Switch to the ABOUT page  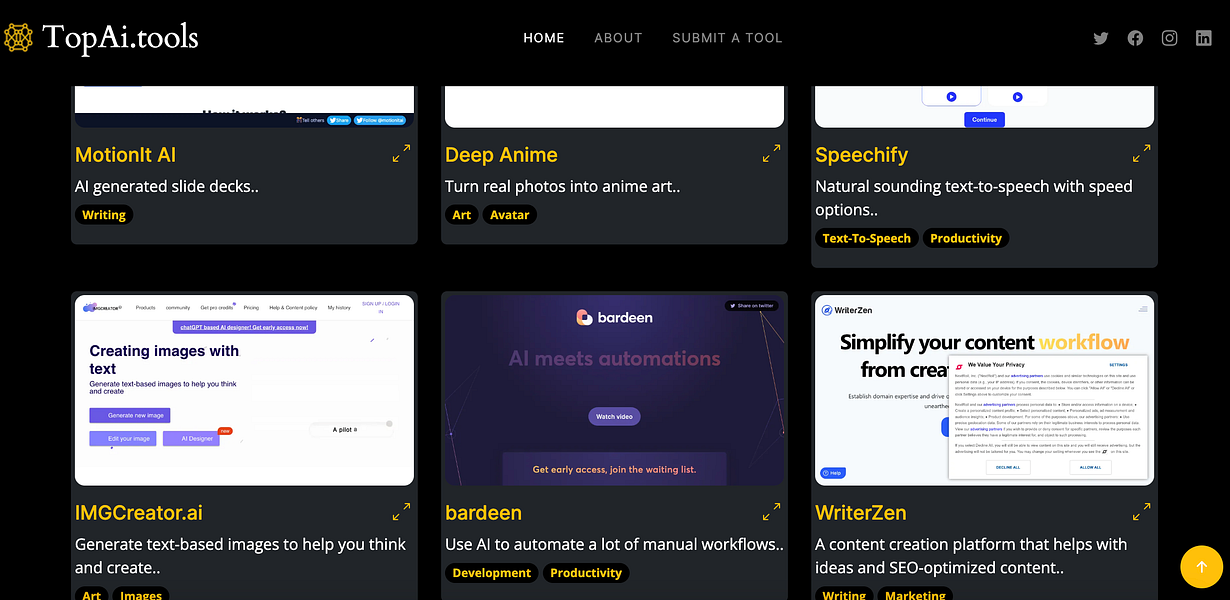click(618, 38)
